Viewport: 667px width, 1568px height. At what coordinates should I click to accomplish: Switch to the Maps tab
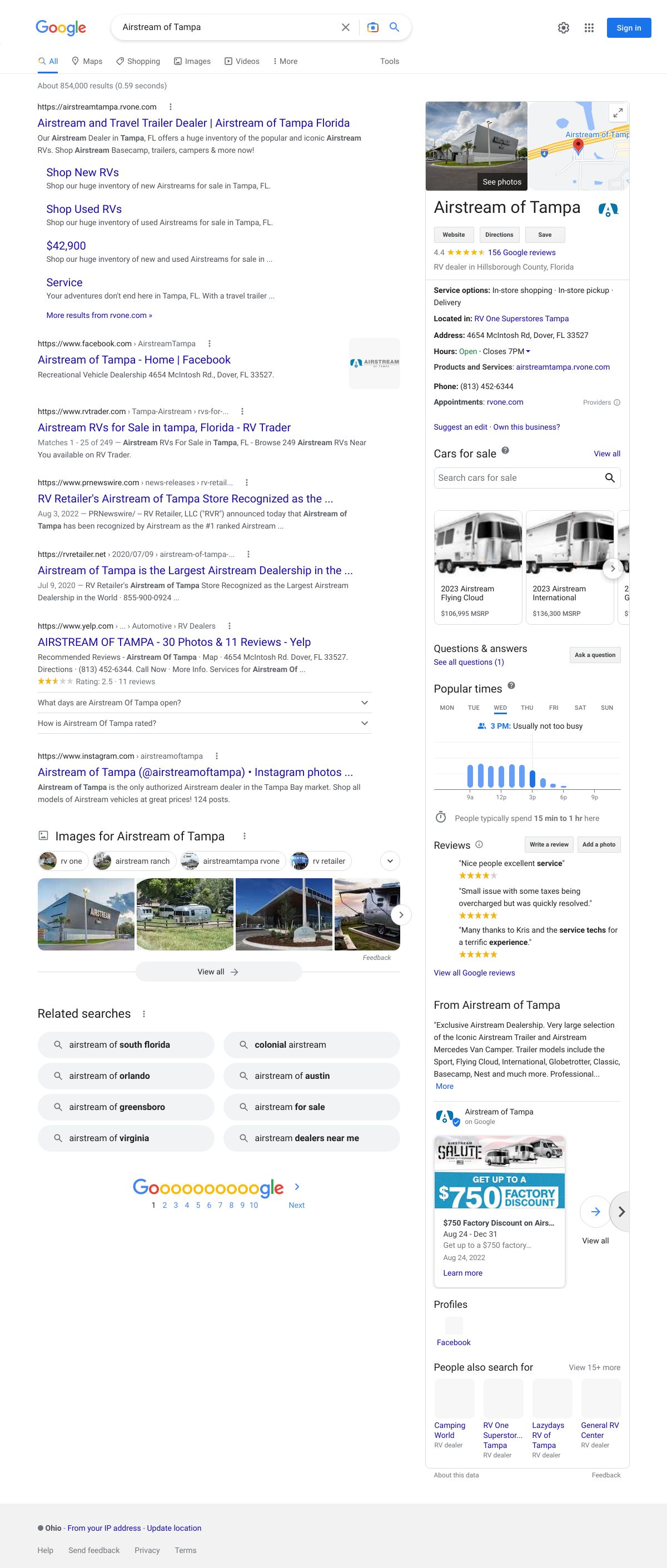87,62
